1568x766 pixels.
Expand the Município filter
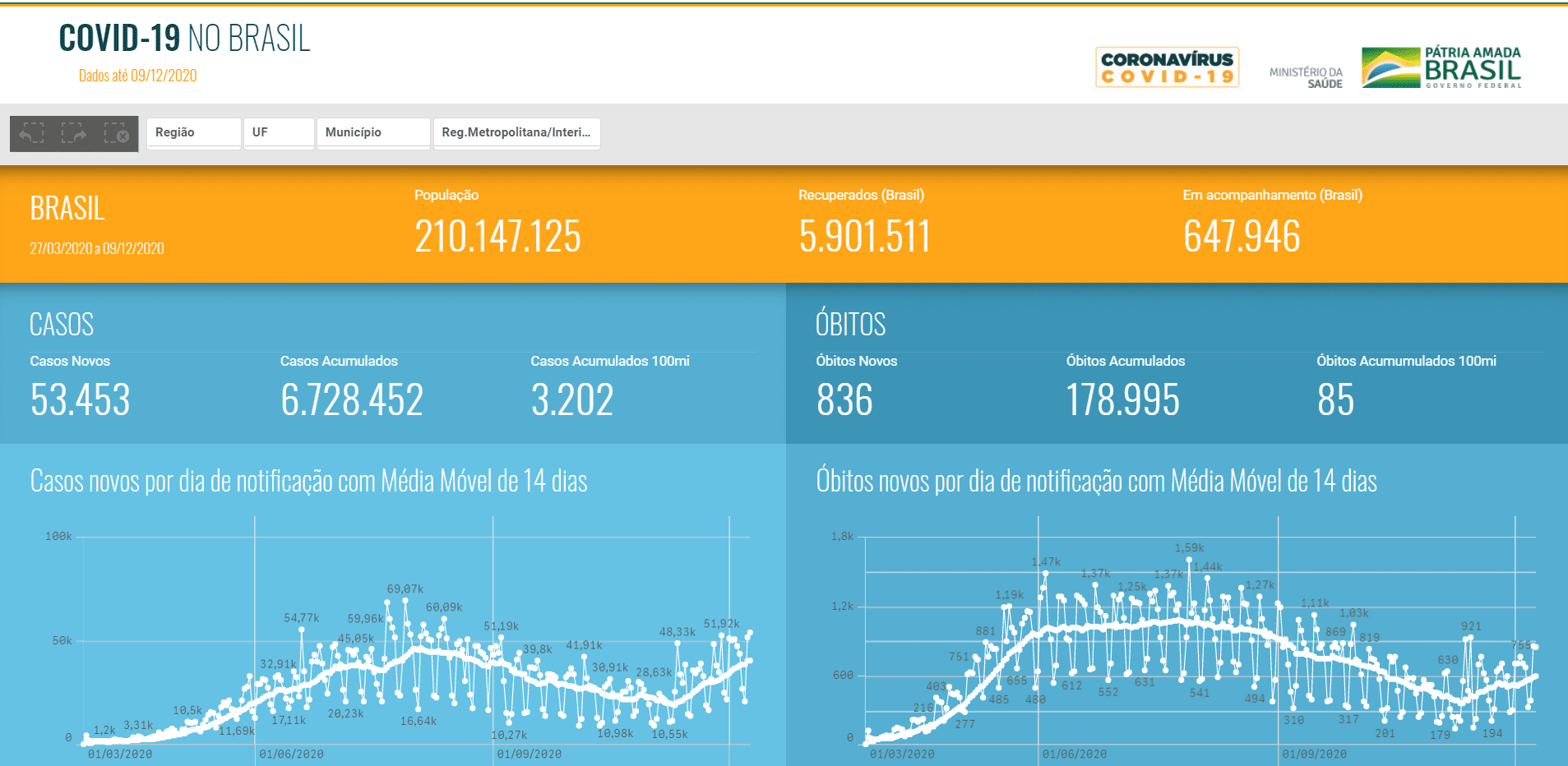(x=372, y=132)
